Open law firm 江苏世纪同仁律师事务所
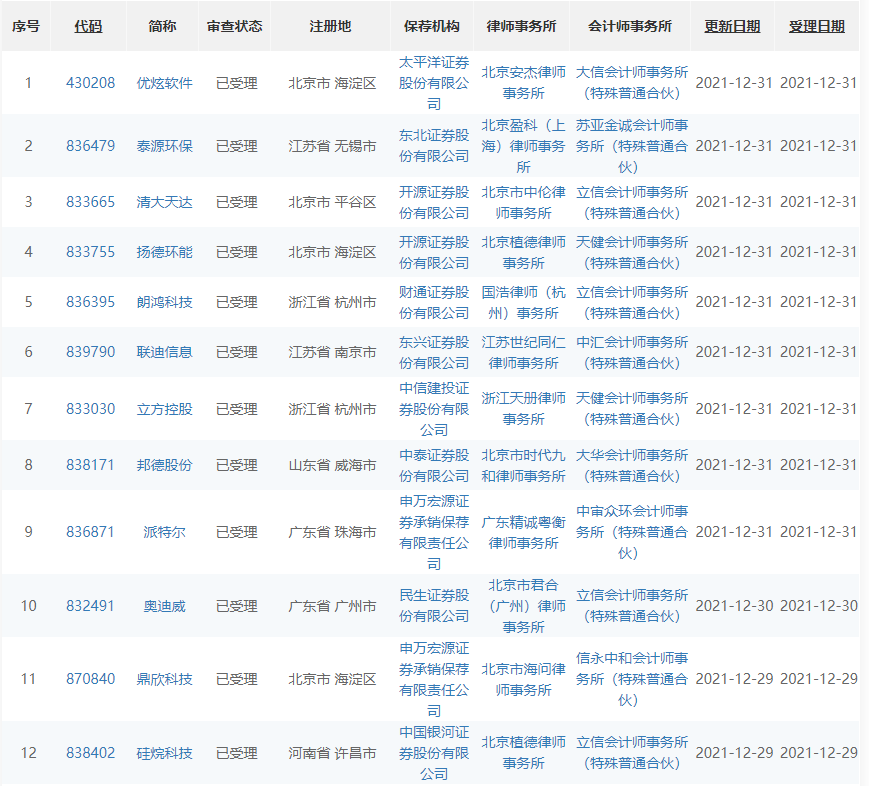 tap(523, 352)
